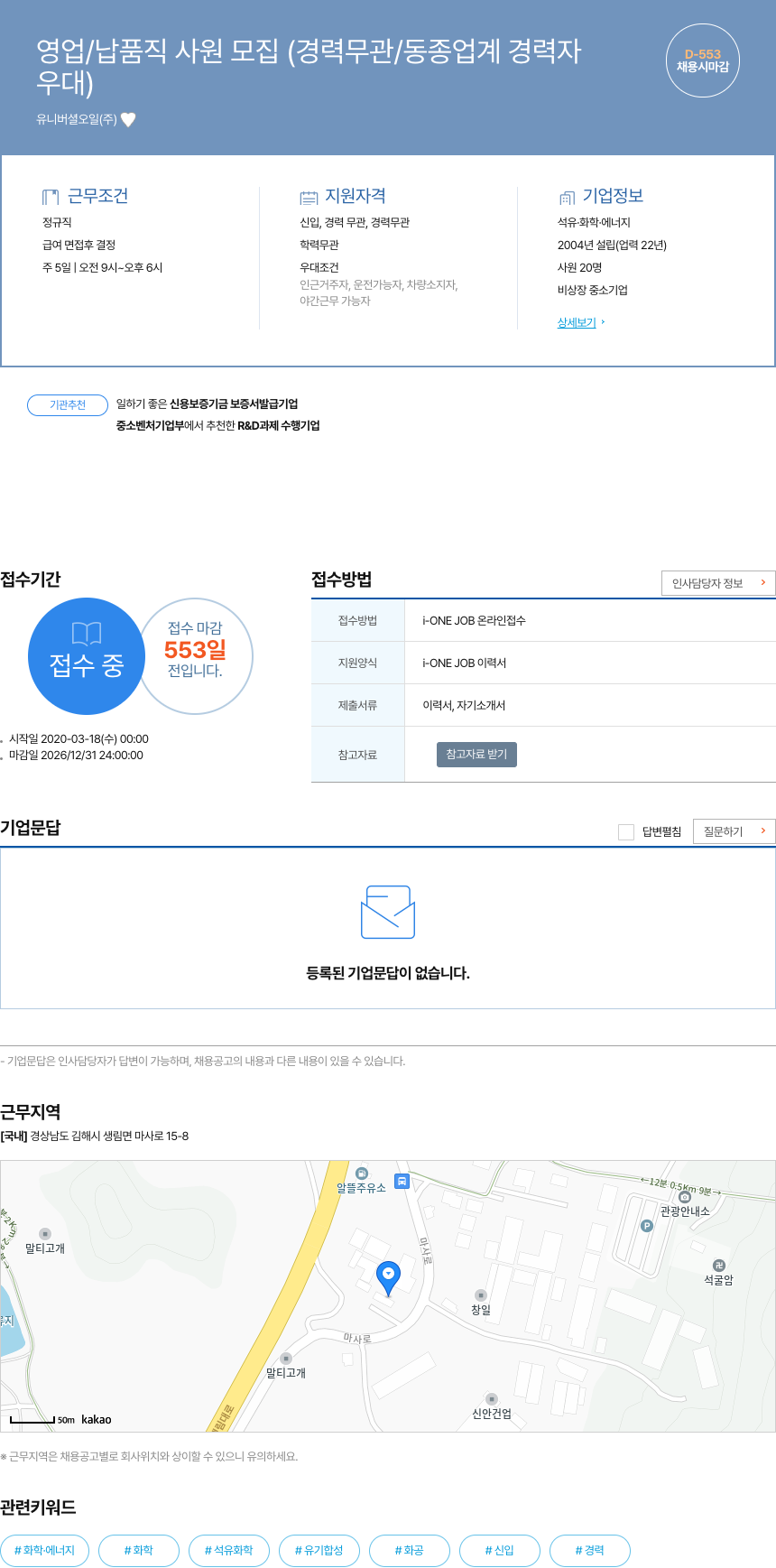The height and width of the screenshot is (1568, 776).
Task: Select the #경력 keyword tag
Action: pyautogui.click(x=590, y=1550)
